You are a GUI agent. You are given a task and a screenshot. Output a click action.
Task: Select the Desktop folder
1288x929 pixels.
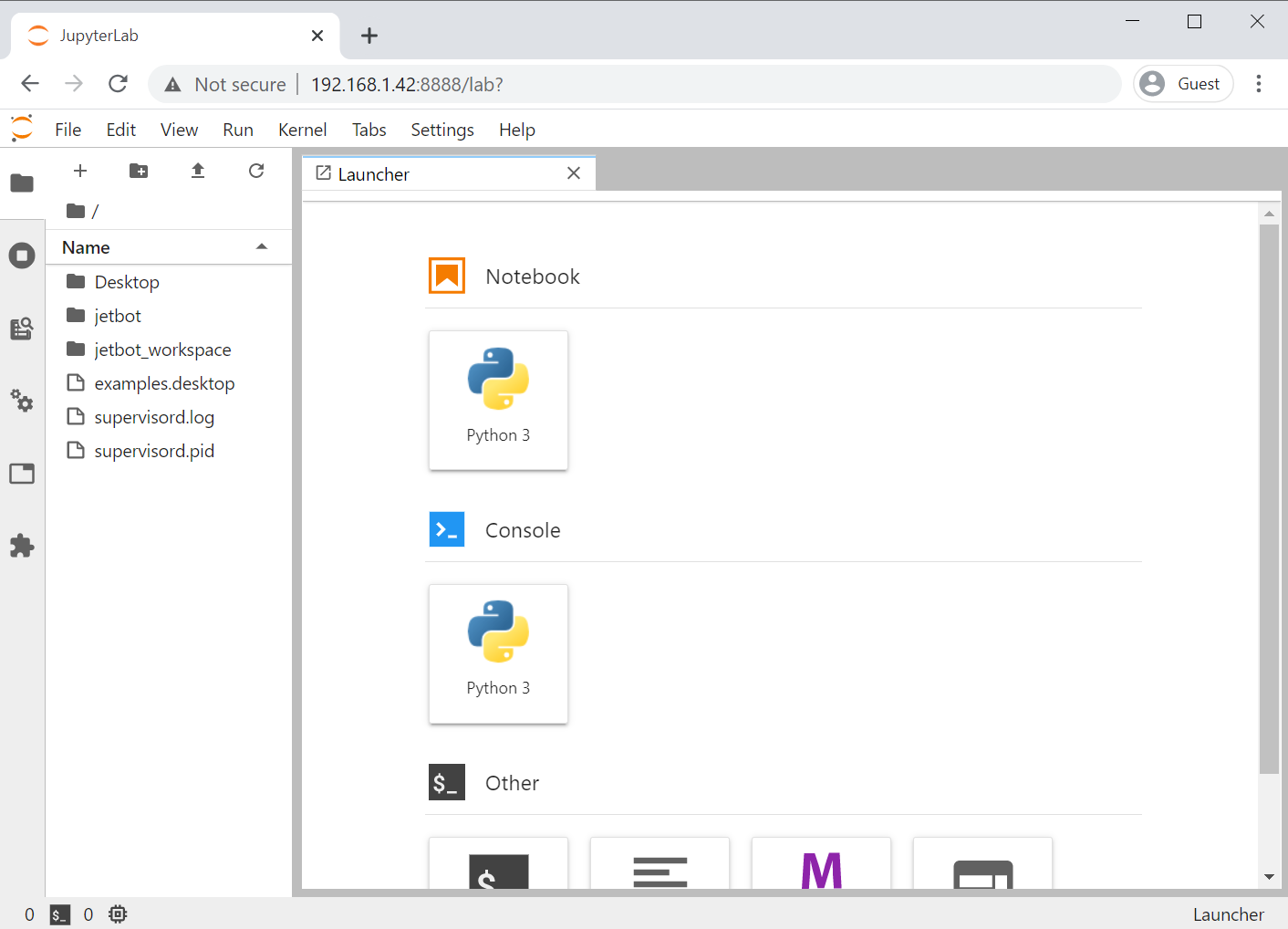[x=169, y=282]
